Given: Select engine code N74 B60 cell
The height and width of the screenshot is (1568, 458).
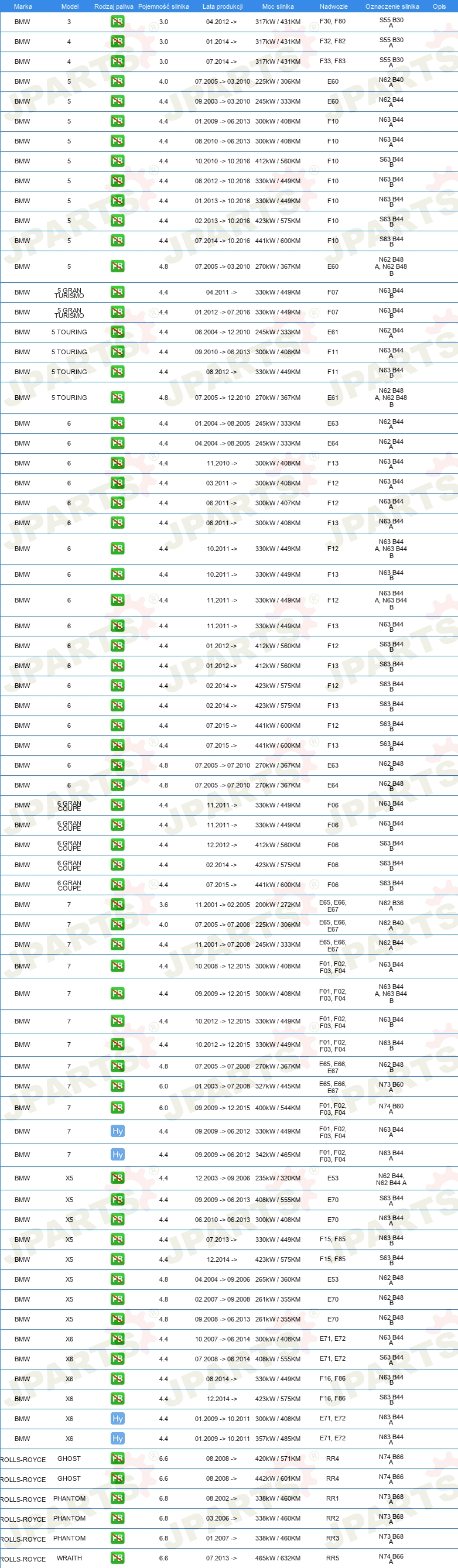Looking at the screenshot, I should 391,1108.
